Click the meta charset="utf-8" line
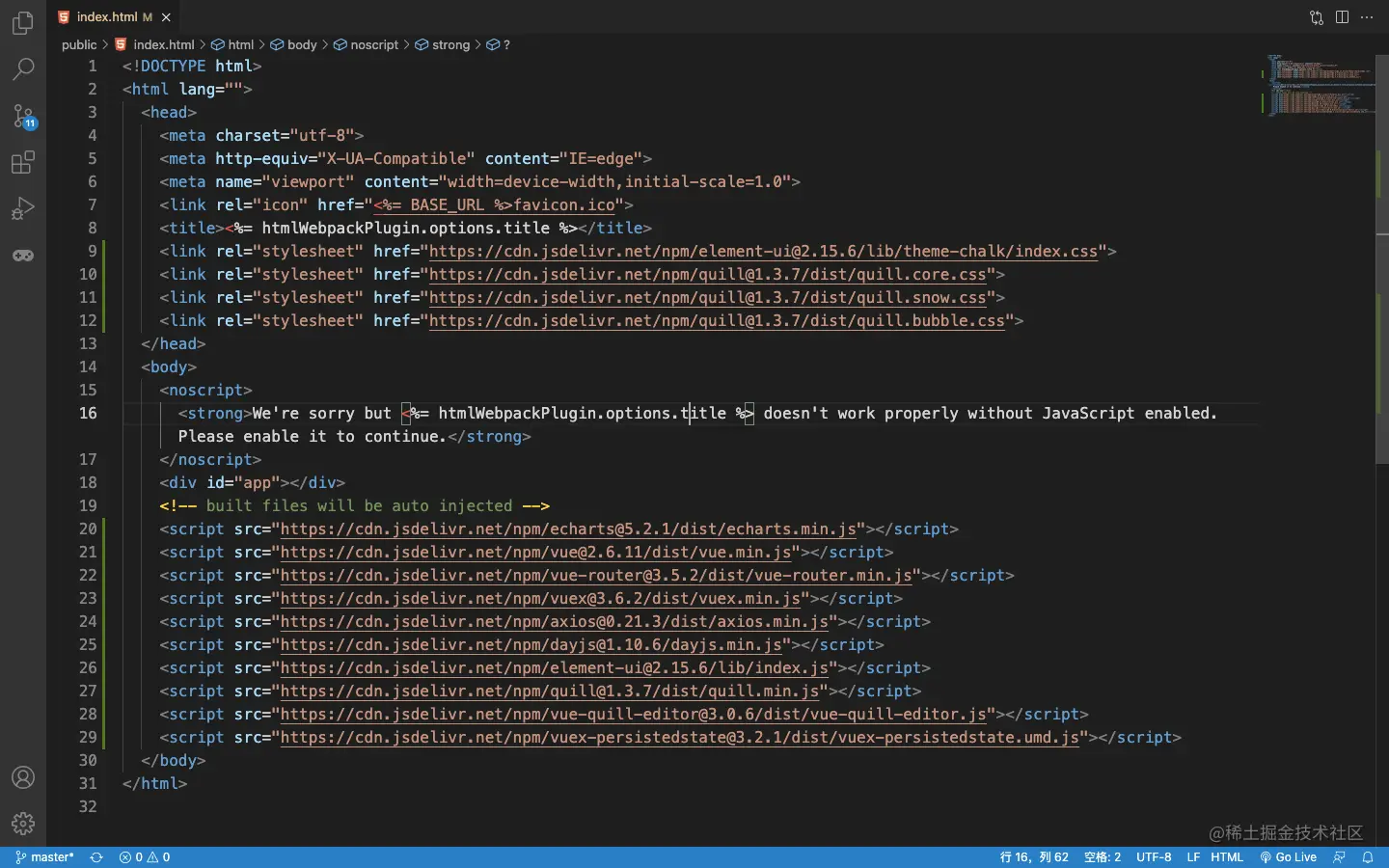This screenshot has height=868, width=1389. (261, 136)
